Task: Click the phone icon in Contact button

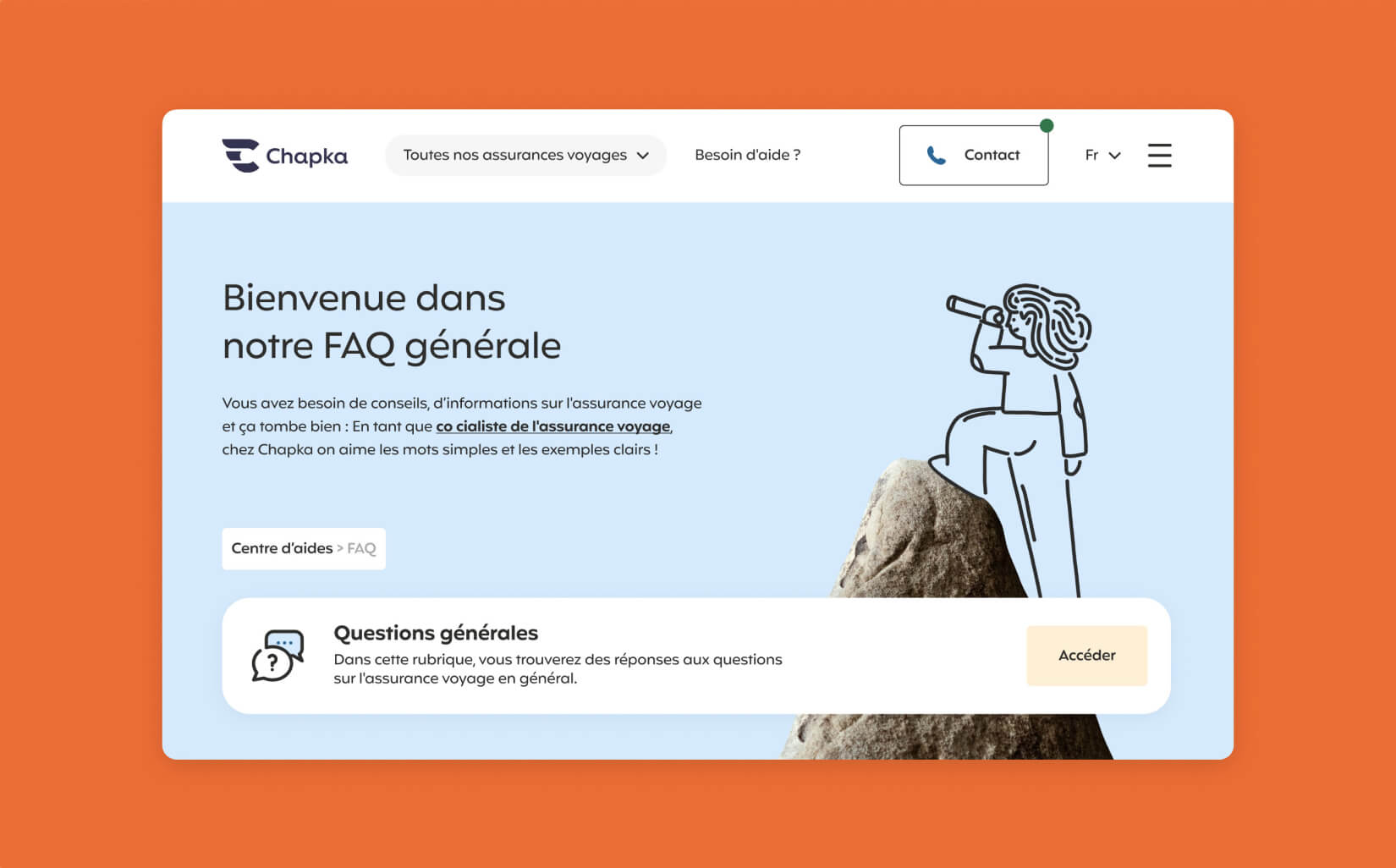Action: pos(936,156)
